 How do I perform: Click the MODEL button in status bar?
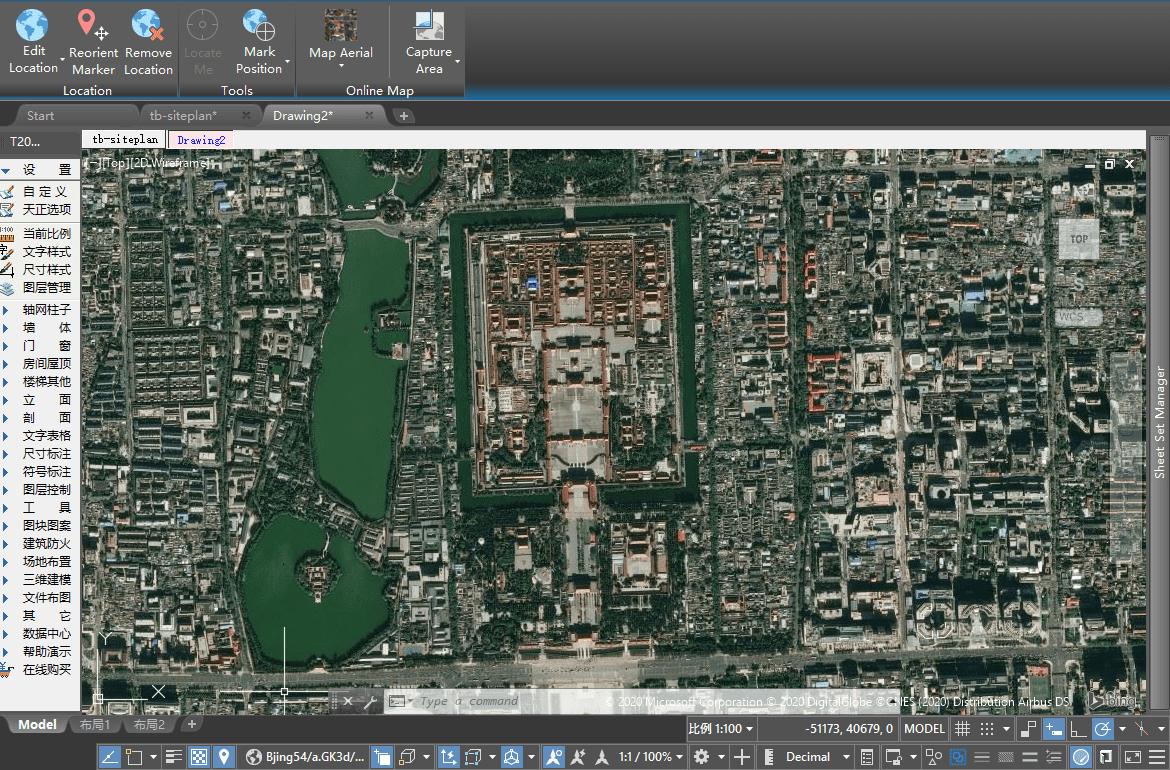pyautogui.click(x=924, y=729)
